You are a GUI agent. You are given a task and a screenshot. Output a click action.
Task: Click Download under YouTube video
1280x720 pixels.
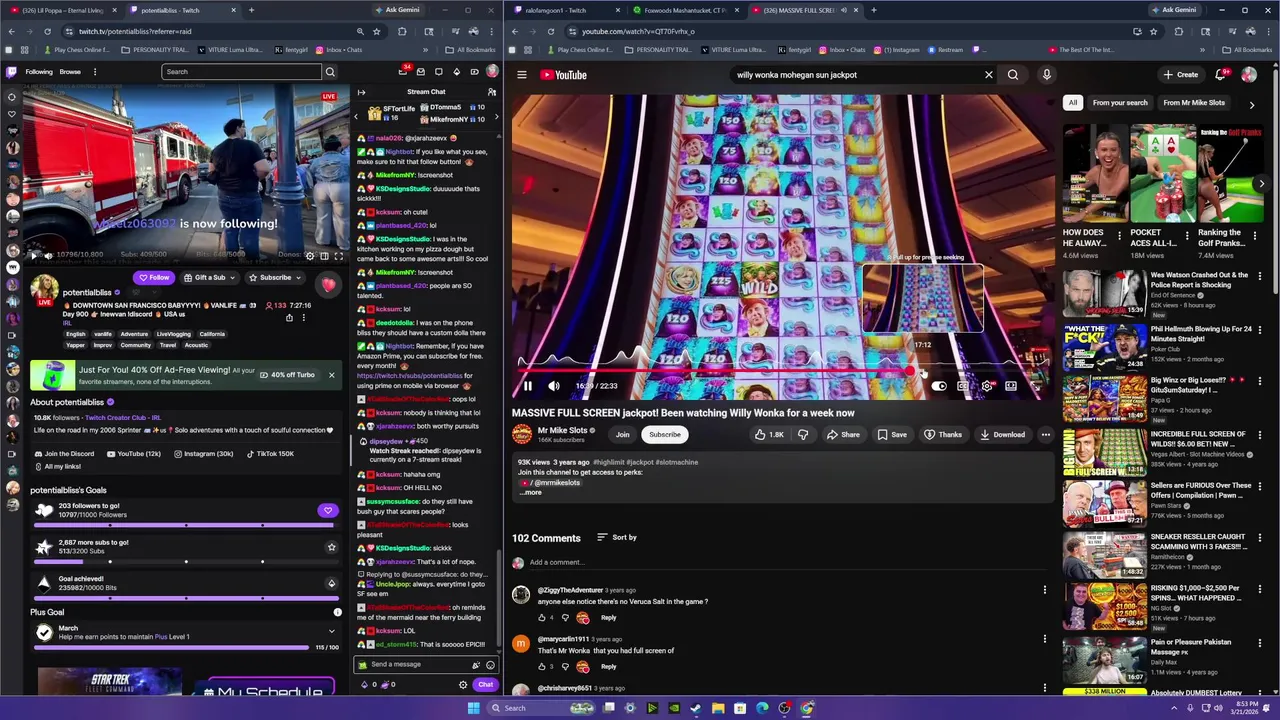(x=1003, y=435)
